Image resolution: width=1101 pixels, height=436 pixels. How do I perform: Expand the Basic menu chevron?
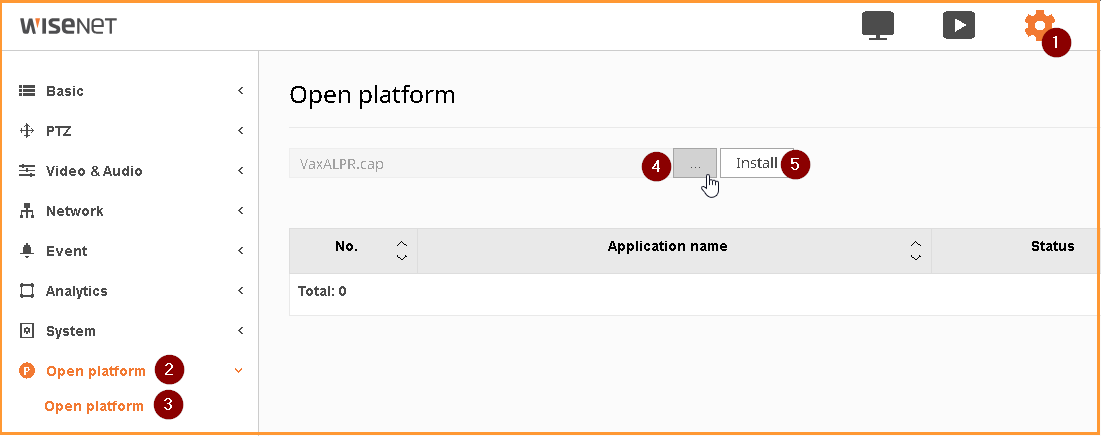pos(240,91)
